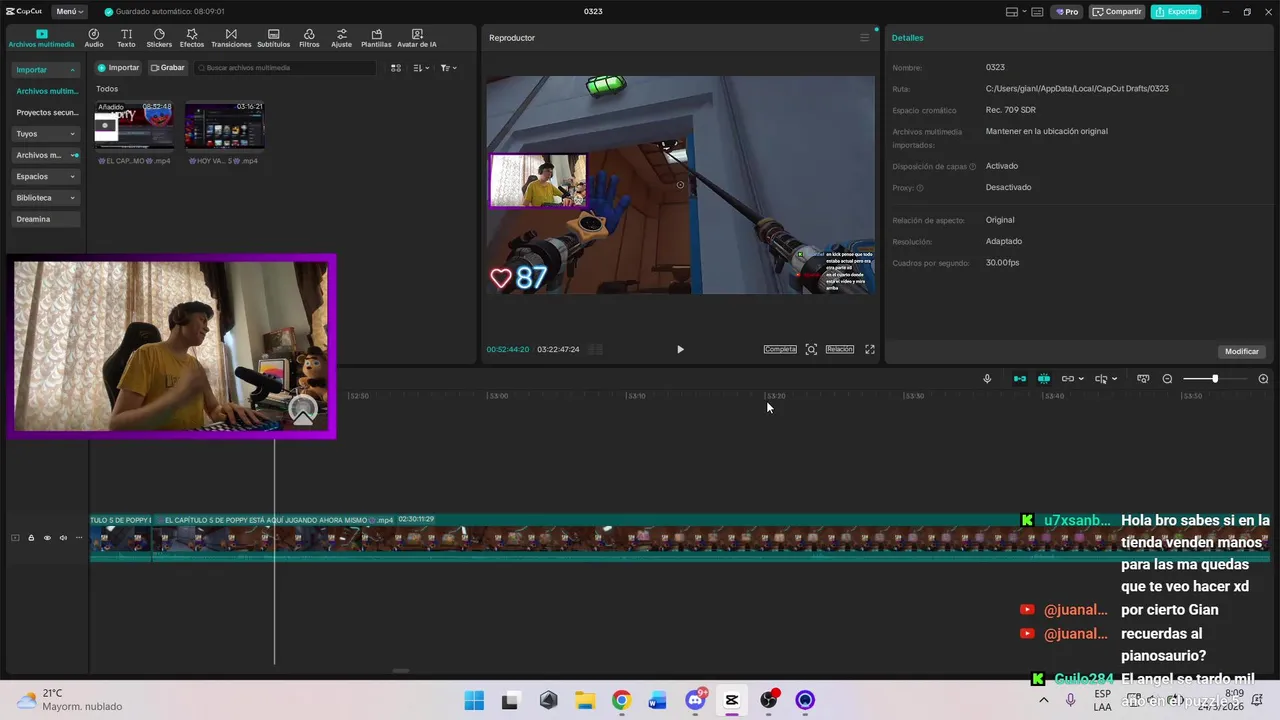Open the Reproductor panel options menu

865,38
